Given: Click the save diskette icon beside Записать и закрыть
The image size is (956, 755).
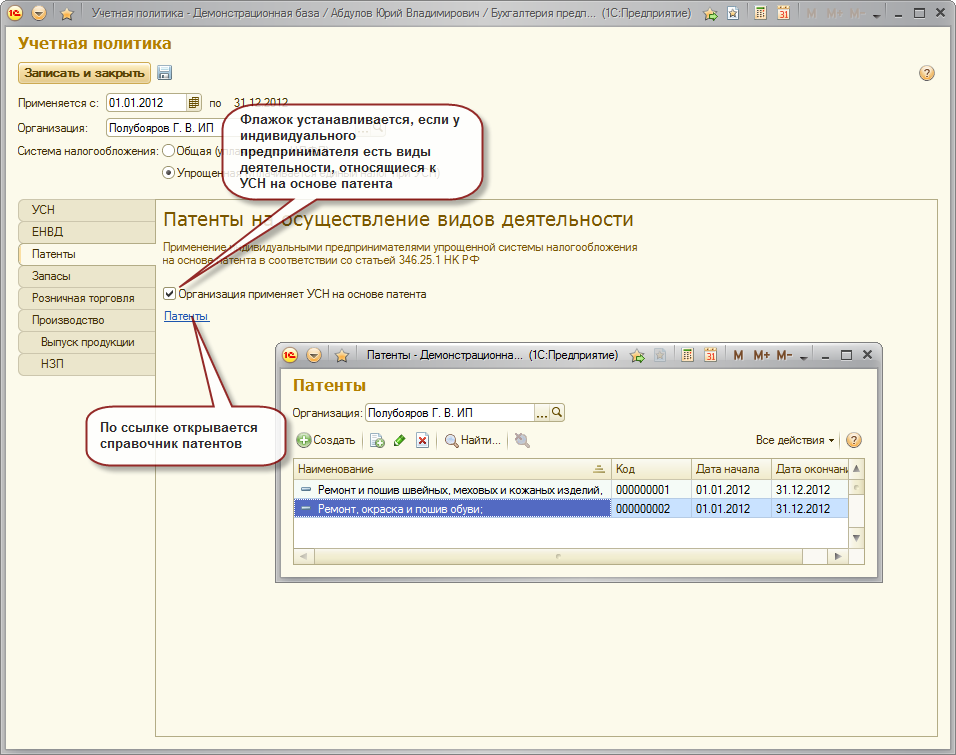Looking at the screenshot, I should (165, 73).
